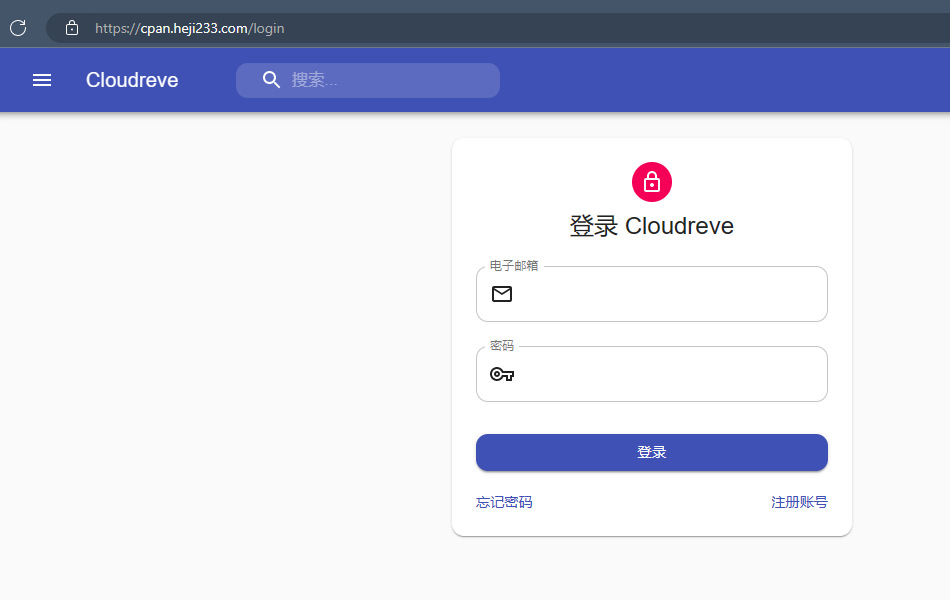Submit with the blue 登录 button

[x=652, y=452]
